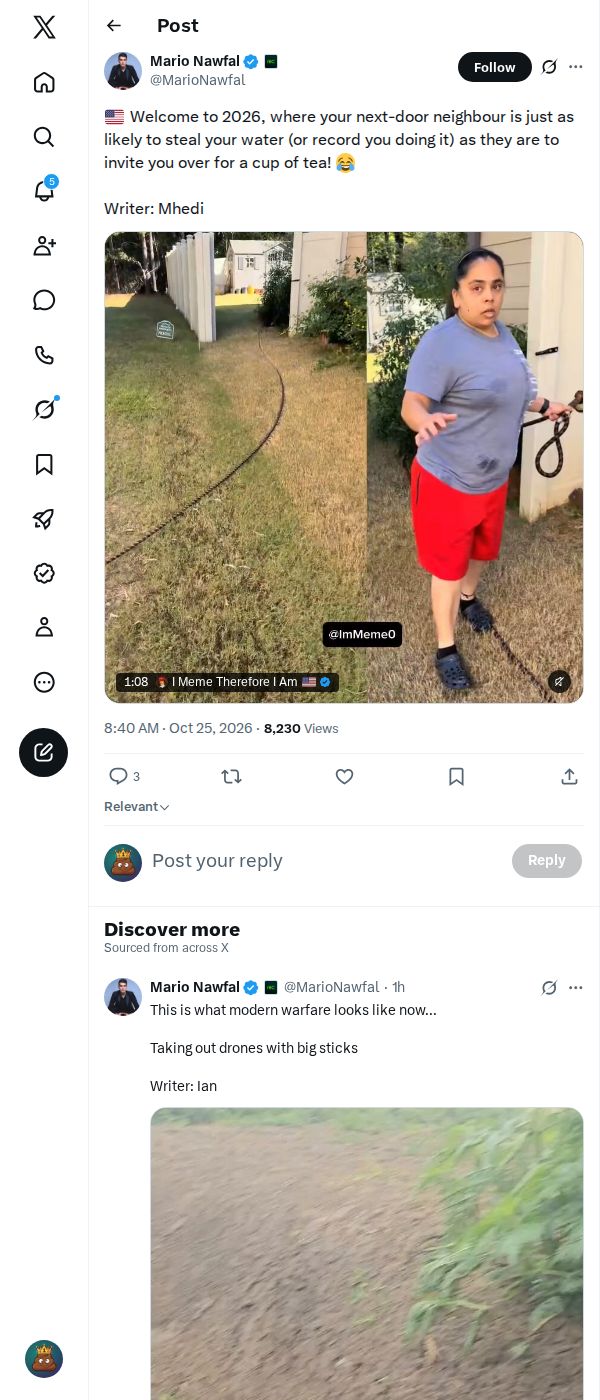Viewport: 600px width, 1400px height.
Task: Open Chat messages in the sidebar
Action: 44,300
